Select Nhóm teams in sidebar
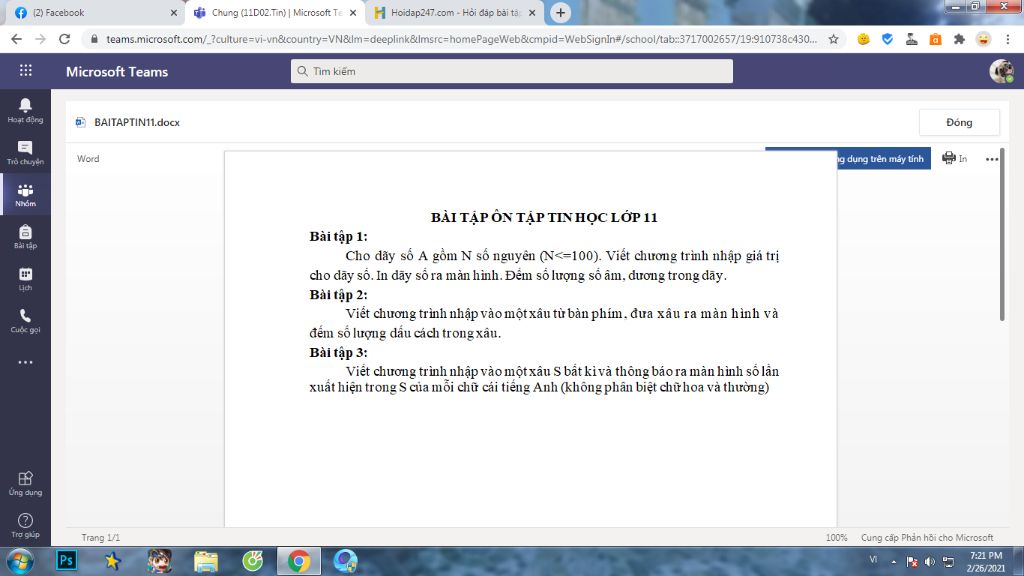1024x576 pixels. click(x=25, y=195)
